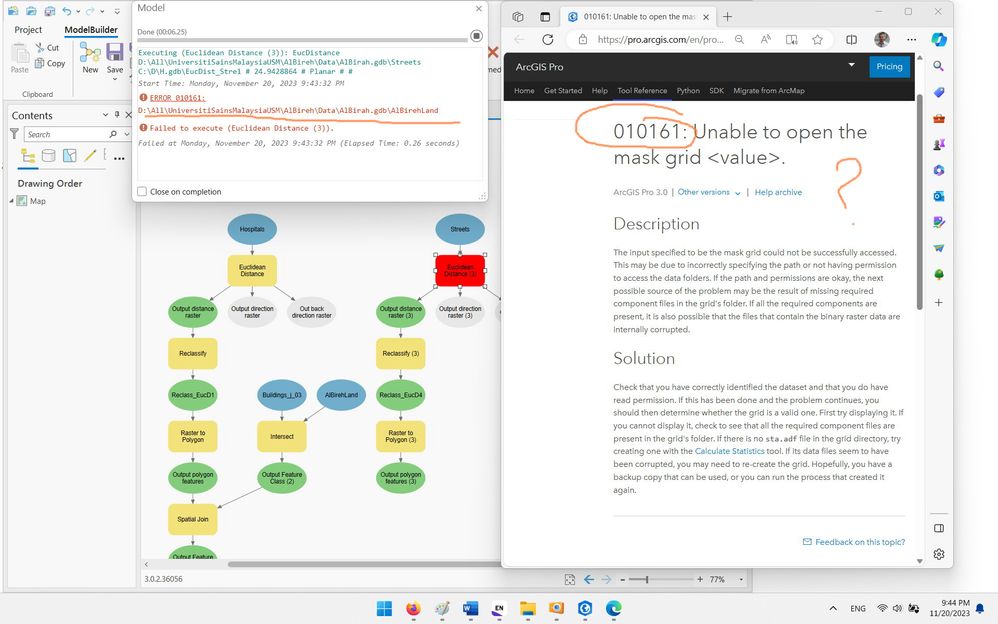Viewport: 998px width, 624px height.
Task: Click the zoom in plus on model slider
Action: click(700, 579)
